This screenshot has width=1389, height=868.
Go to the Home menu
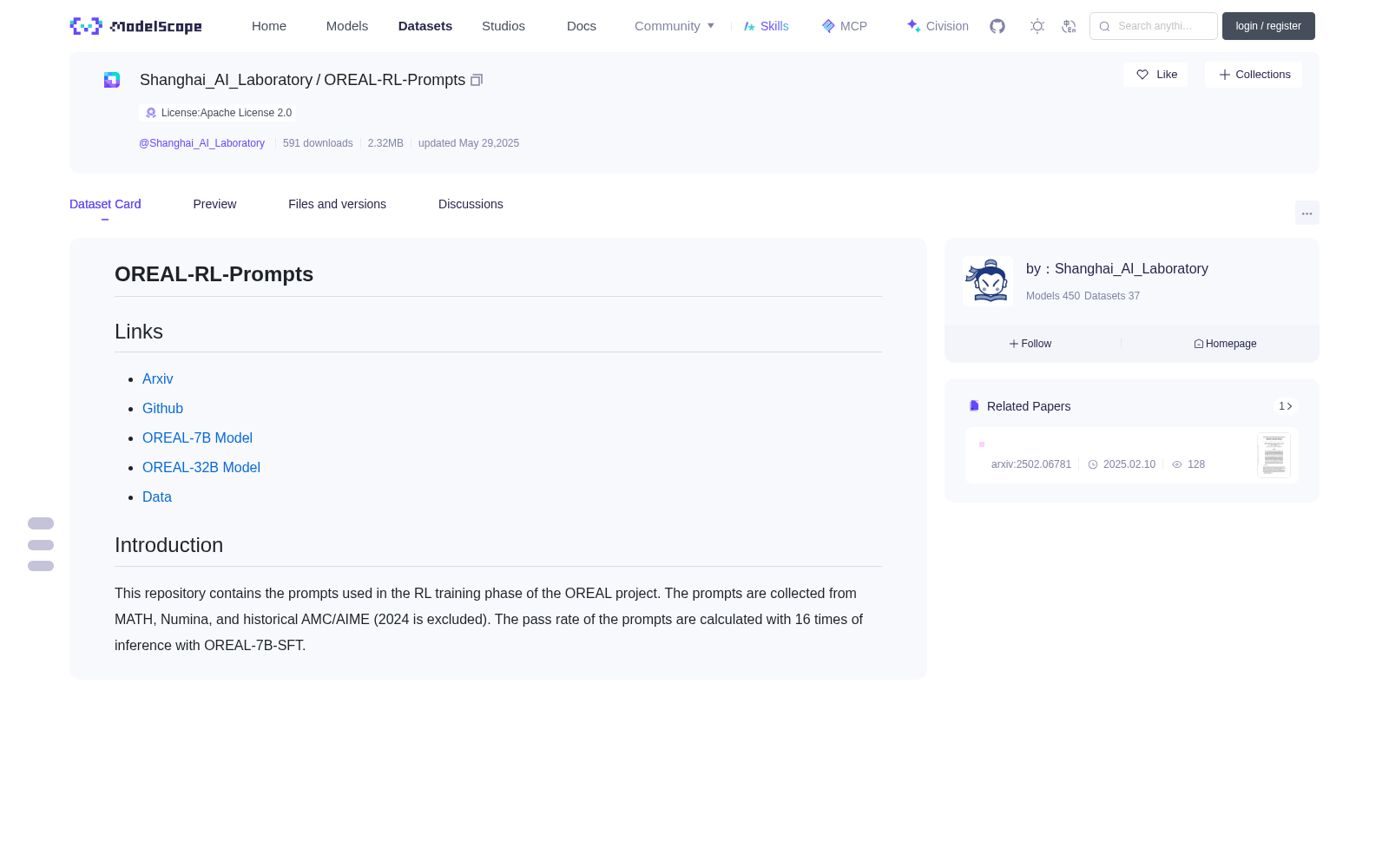point(269,26)
